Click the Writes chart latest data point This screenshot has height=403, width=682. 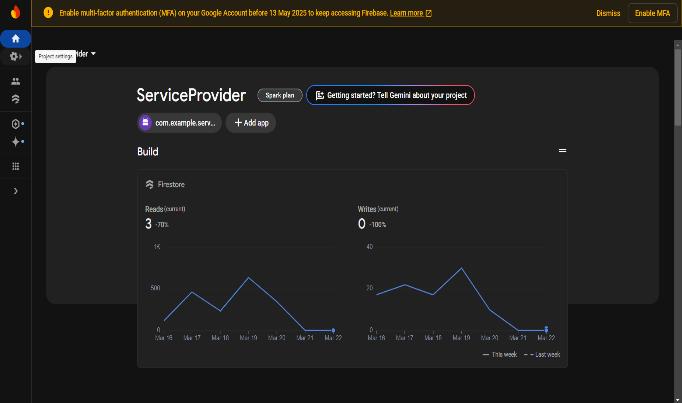tap(546, 330)
